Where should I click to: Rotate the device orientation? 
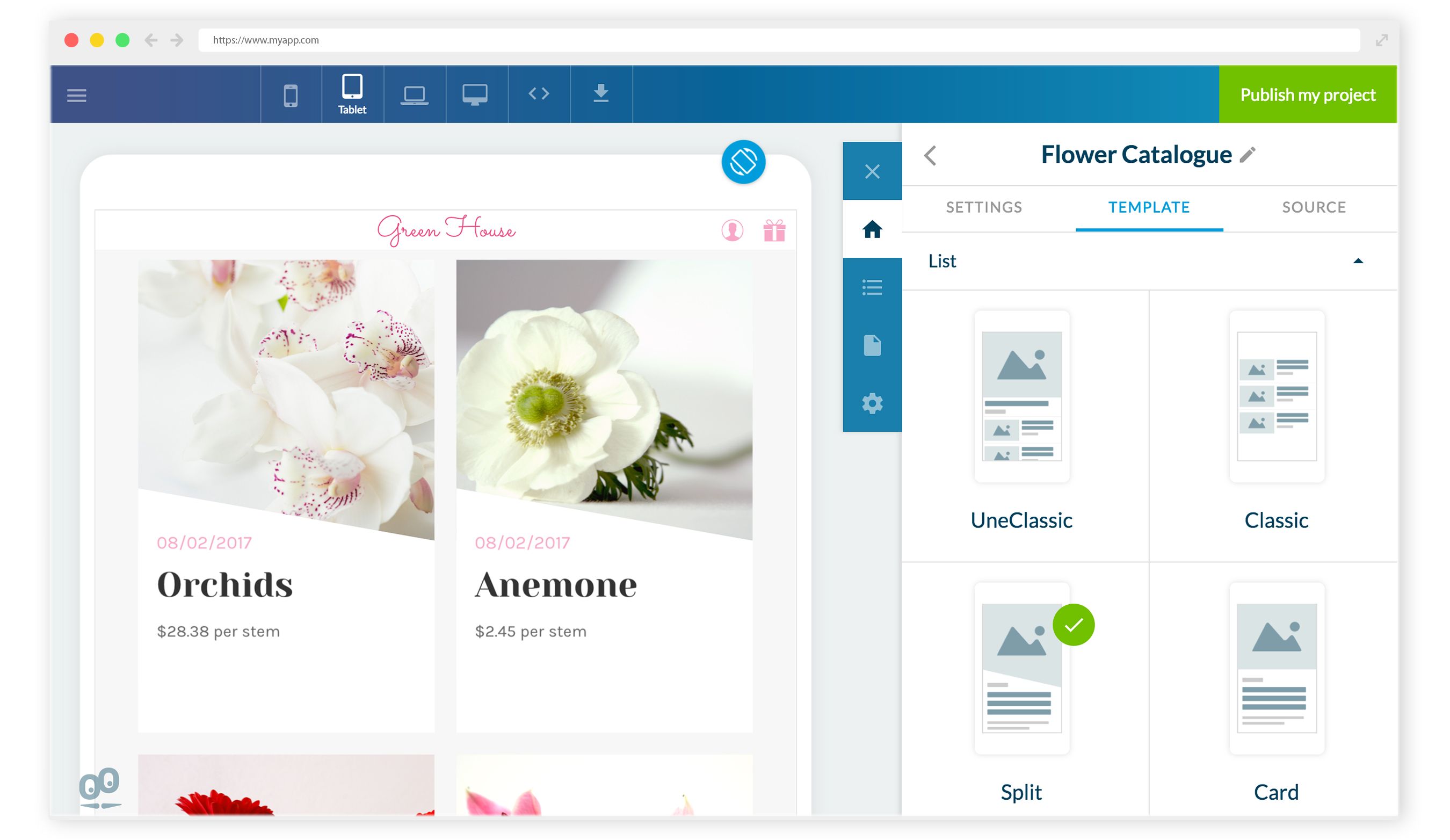point(743,162)
